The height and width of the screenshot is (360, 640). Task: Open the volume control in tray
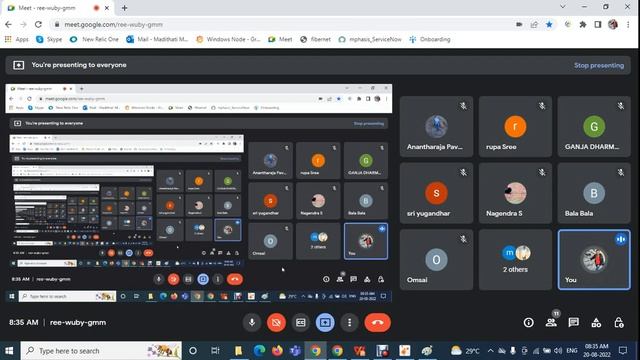point(558,351)
